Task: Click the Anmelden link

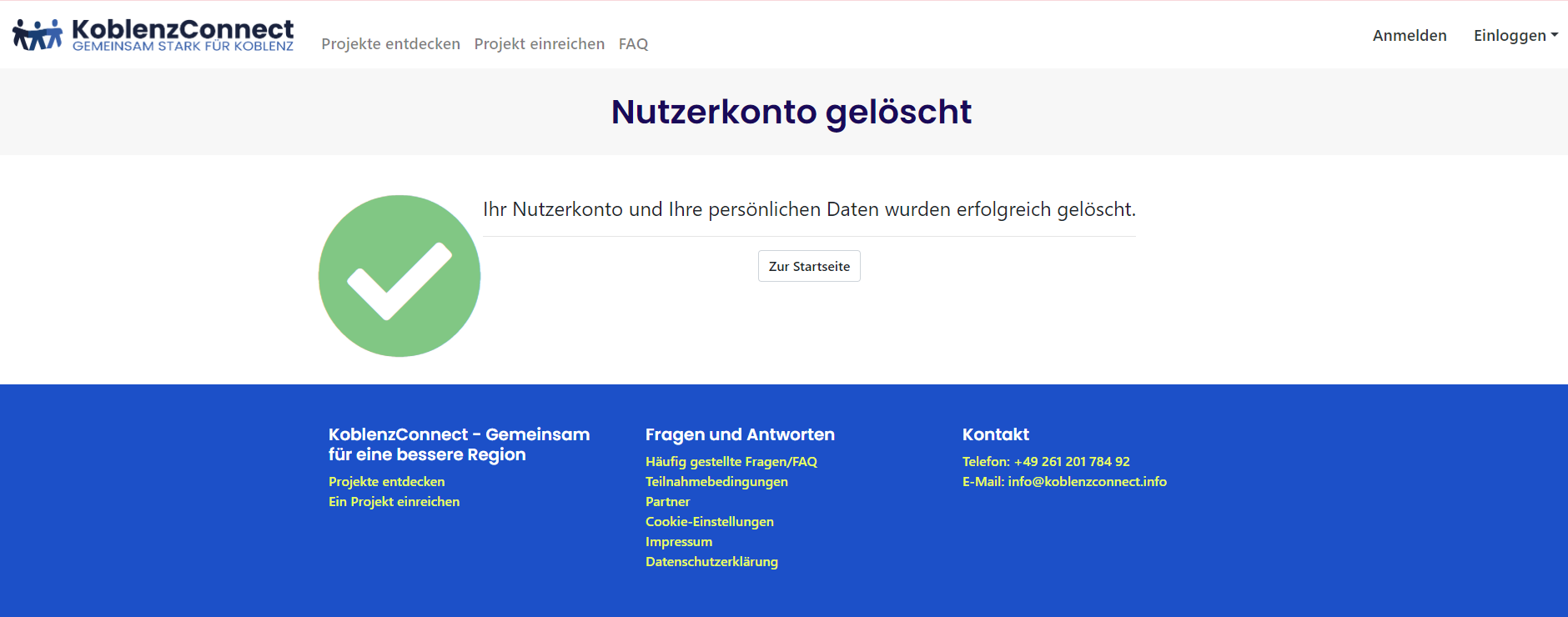Action: click(1409, 35)
